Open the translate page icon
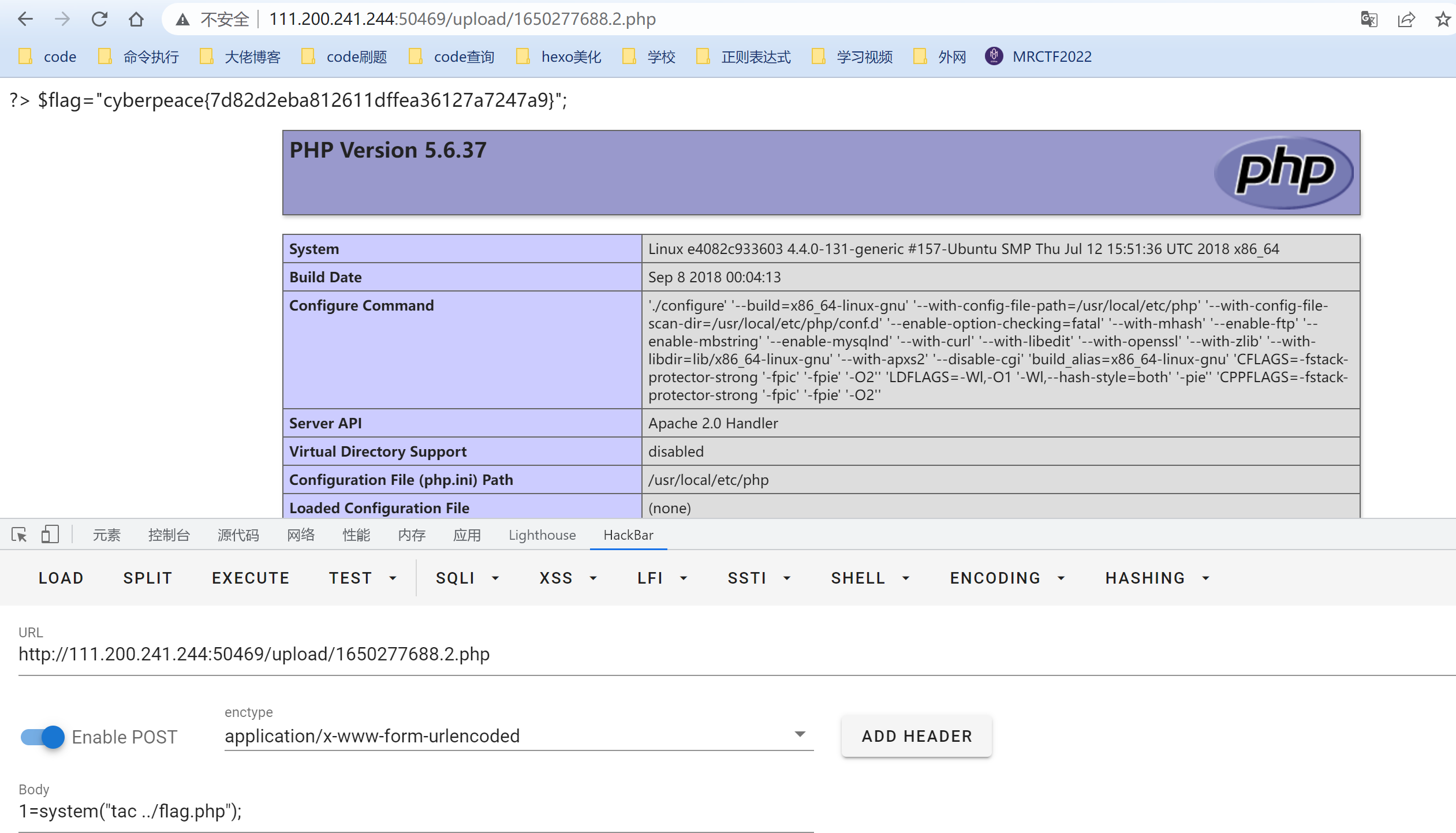The image size is (1456, 833). coord(1369,20)
